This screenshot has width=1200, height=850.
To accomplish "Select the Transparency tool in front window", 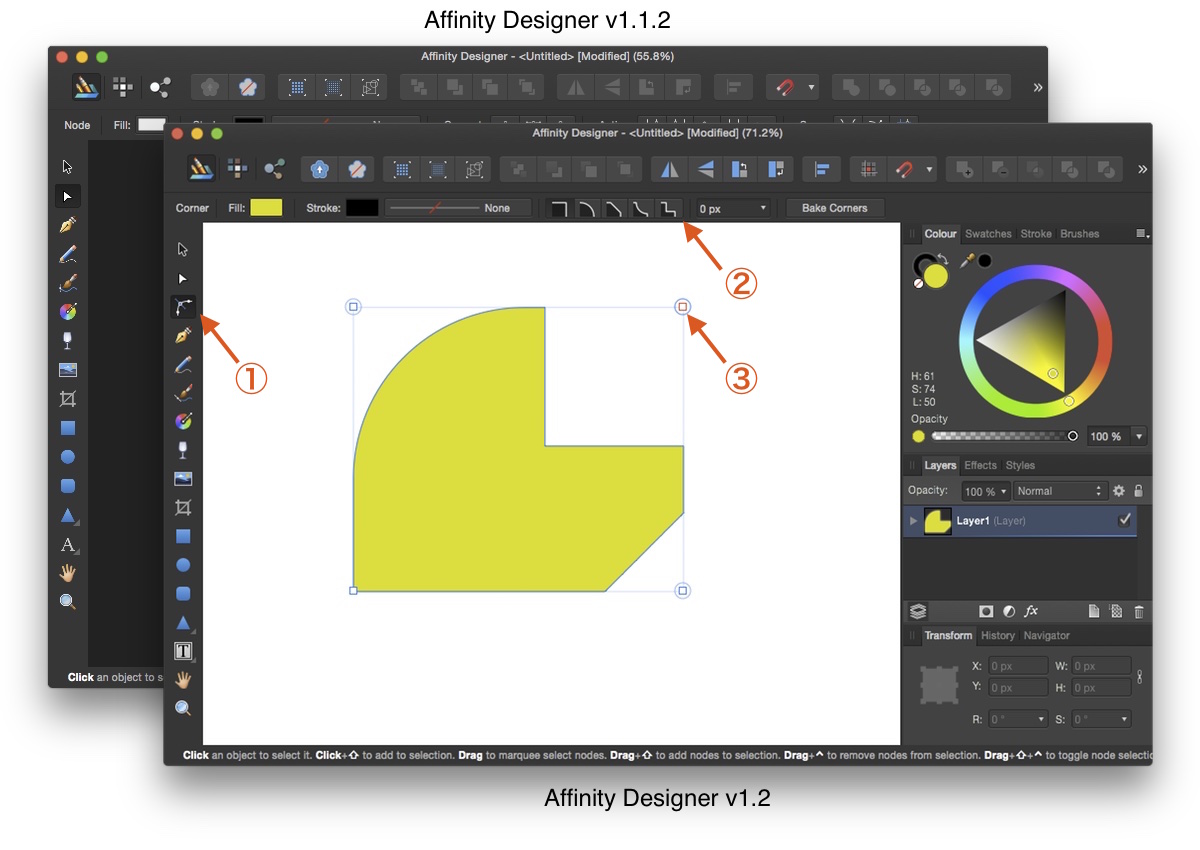I will point(183,450).
